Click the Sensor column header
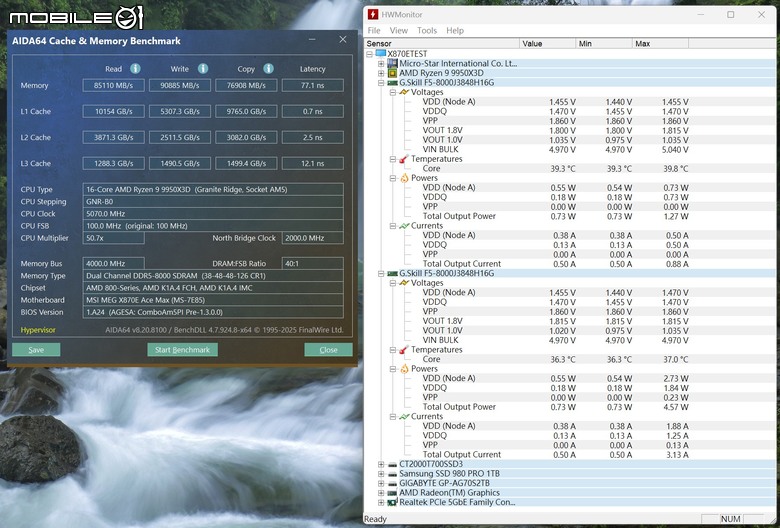This screenshot has height=528, width=780. [x=442, y=43]
